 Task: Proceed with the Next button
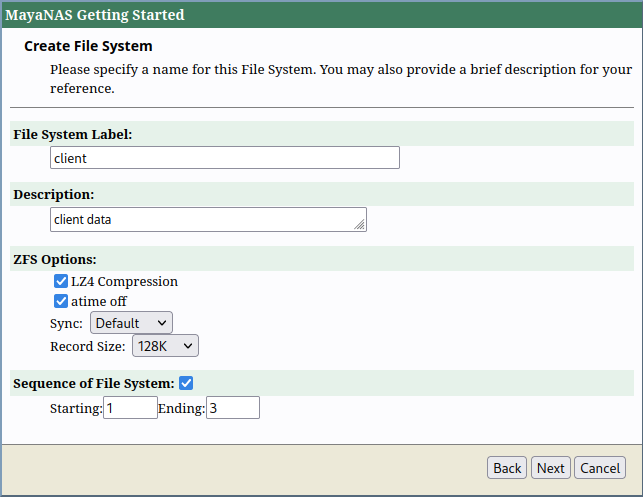[550, 468]
